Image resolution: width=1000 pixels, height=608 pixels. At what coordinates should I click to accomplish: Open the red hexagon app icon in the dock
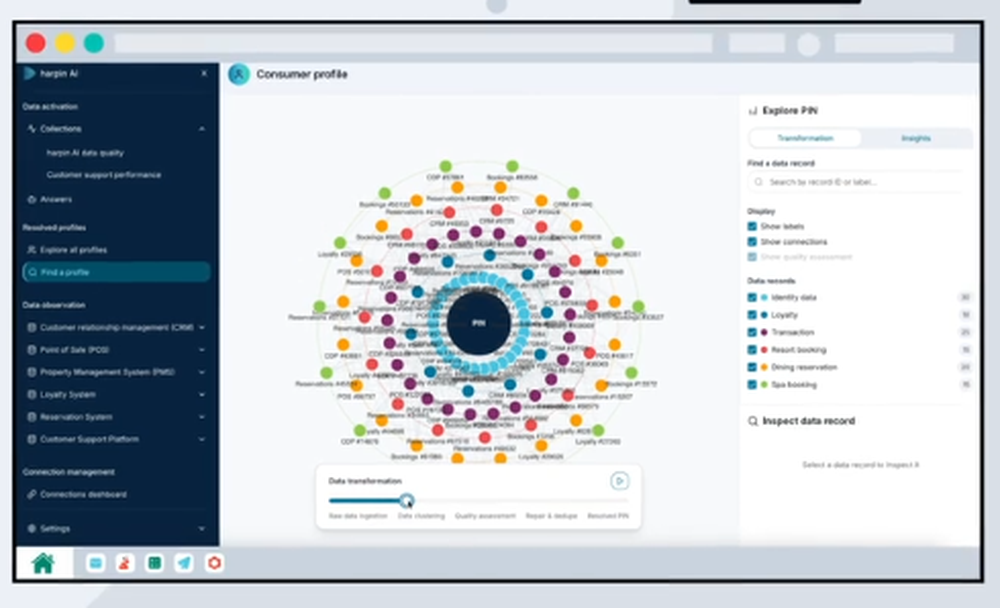[x=214, y=563]
